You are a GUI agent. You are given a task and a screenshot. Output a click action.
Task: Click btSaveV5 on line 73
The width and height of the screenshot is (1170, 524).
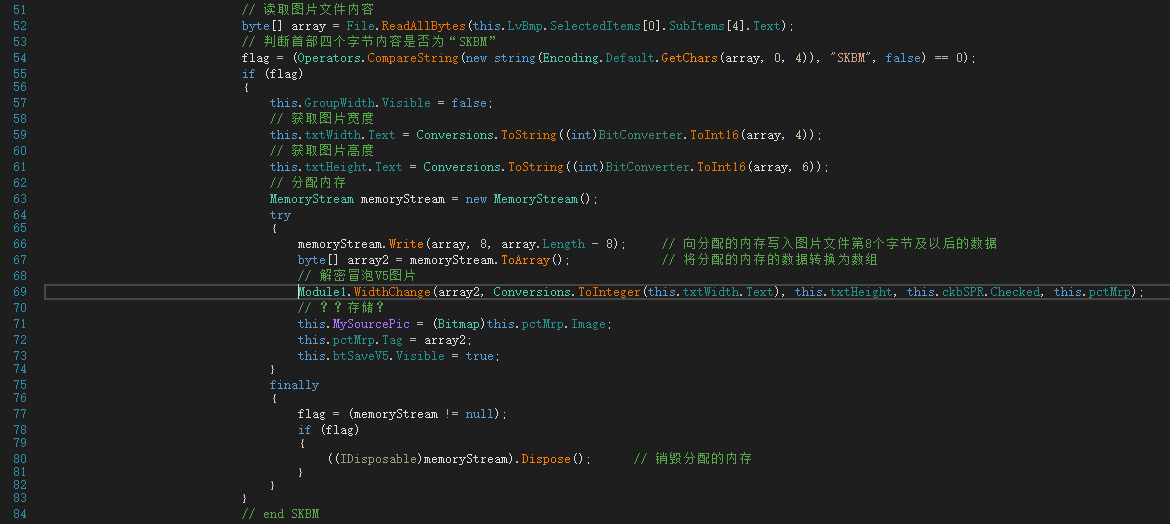360,356
